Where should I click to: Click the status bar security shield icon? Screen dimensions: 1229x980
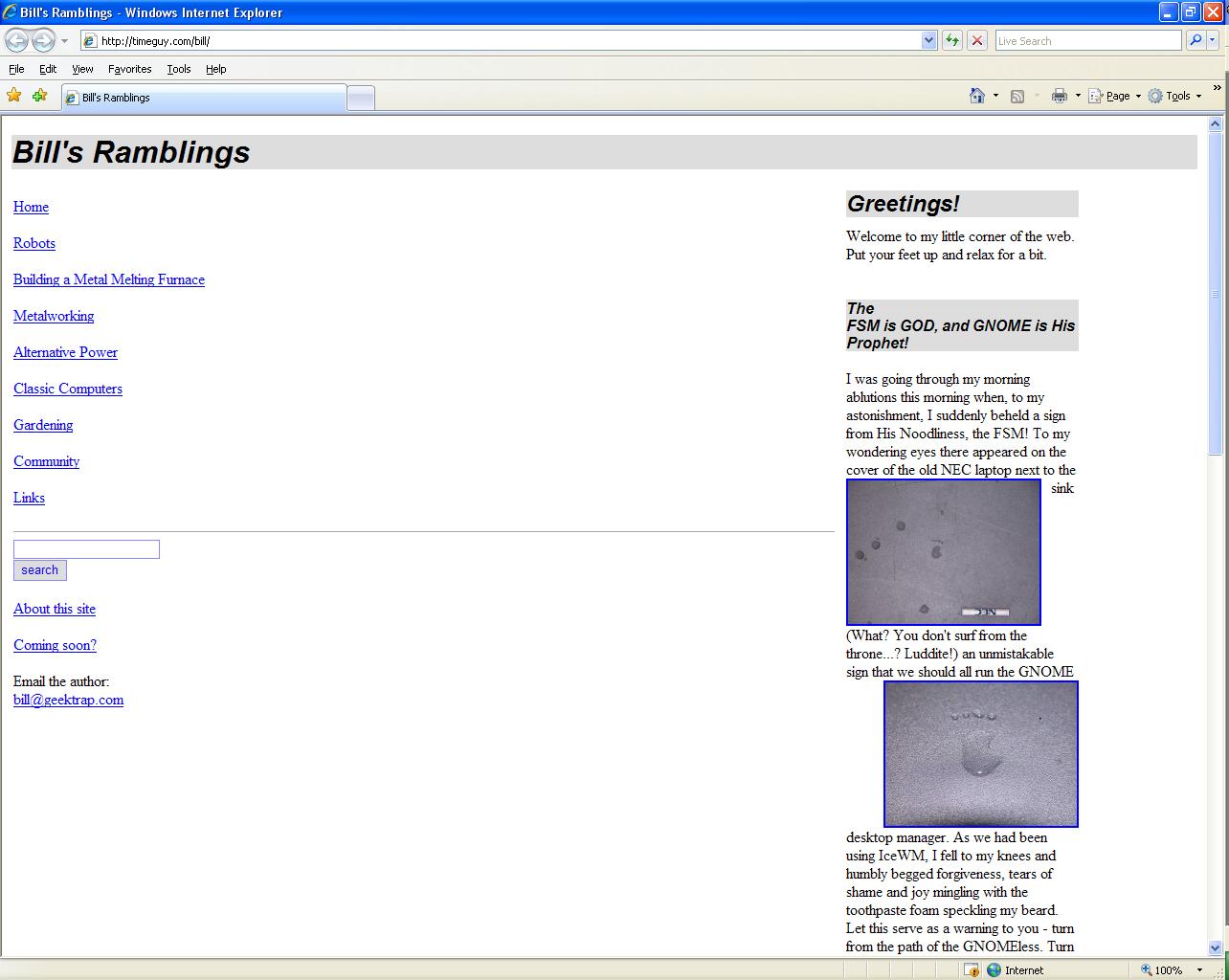[972, 969]
